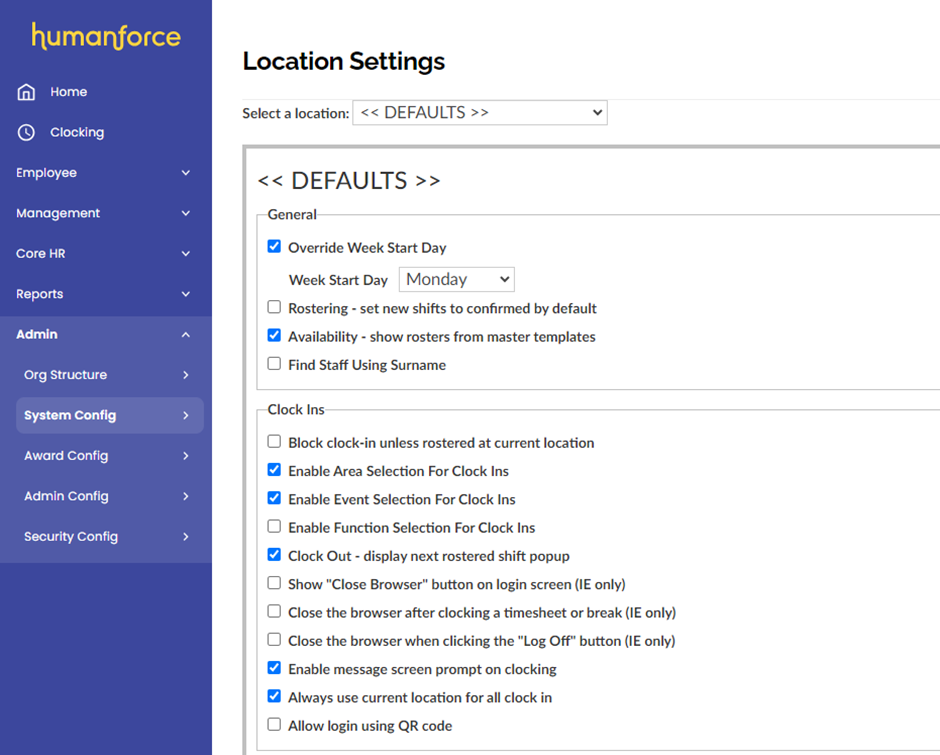Uncheck Availability show rosters from templates
The image size is (940, 755).
[x=274, y=335]
